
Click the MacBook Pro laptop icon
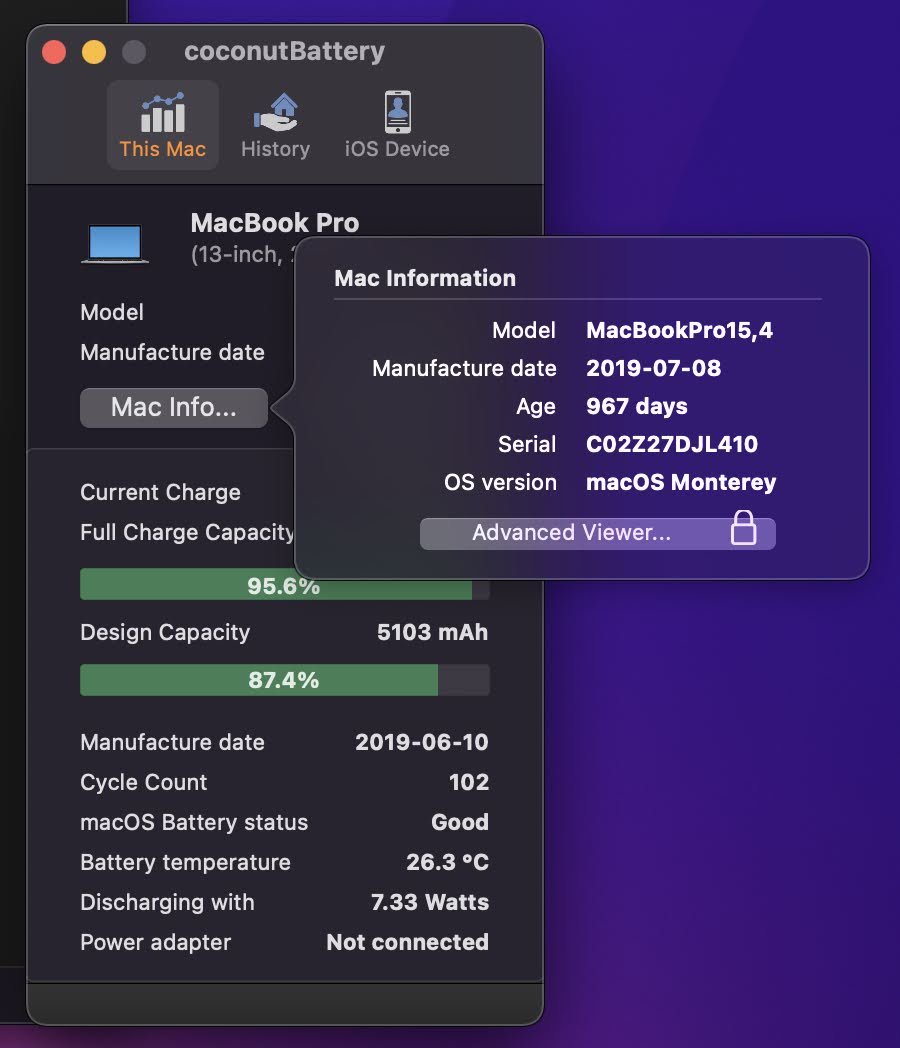pyautogui.click(x=115, y=243)
